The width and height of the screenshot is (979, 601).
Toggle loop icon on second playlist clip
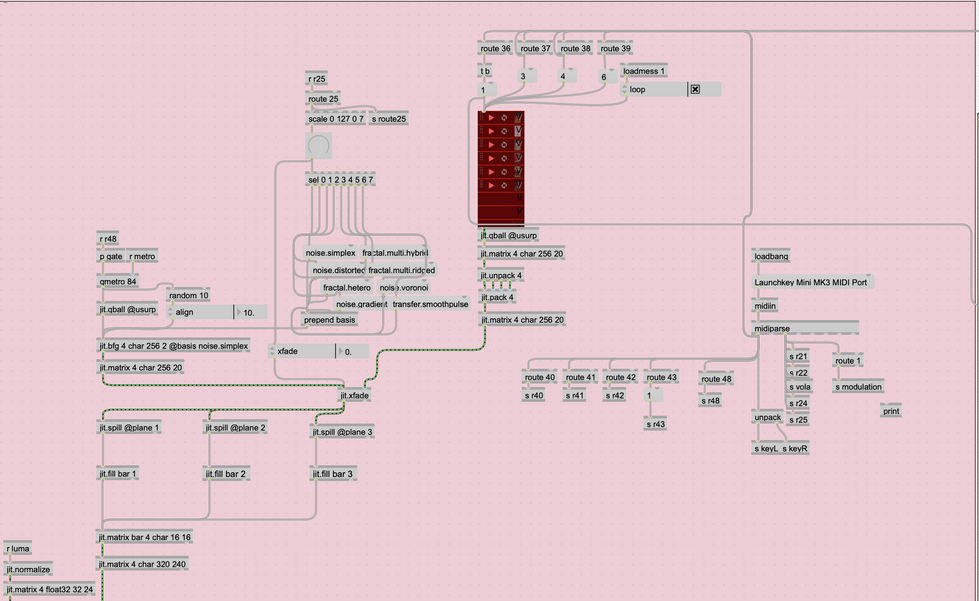click(504, 131)
